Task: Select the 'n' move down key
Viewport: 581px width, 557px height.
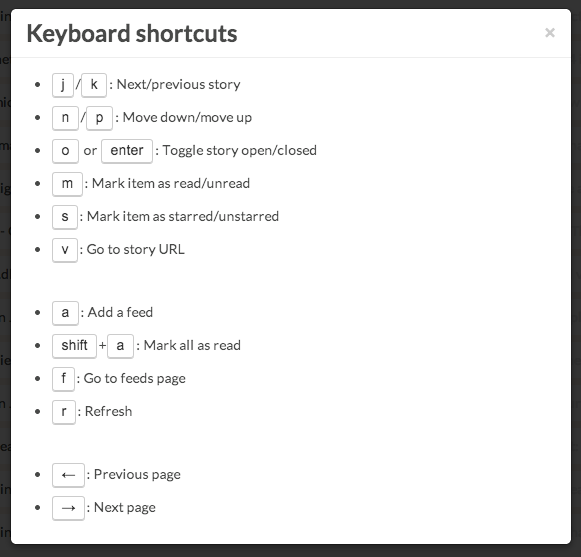Action: [65, 118]
